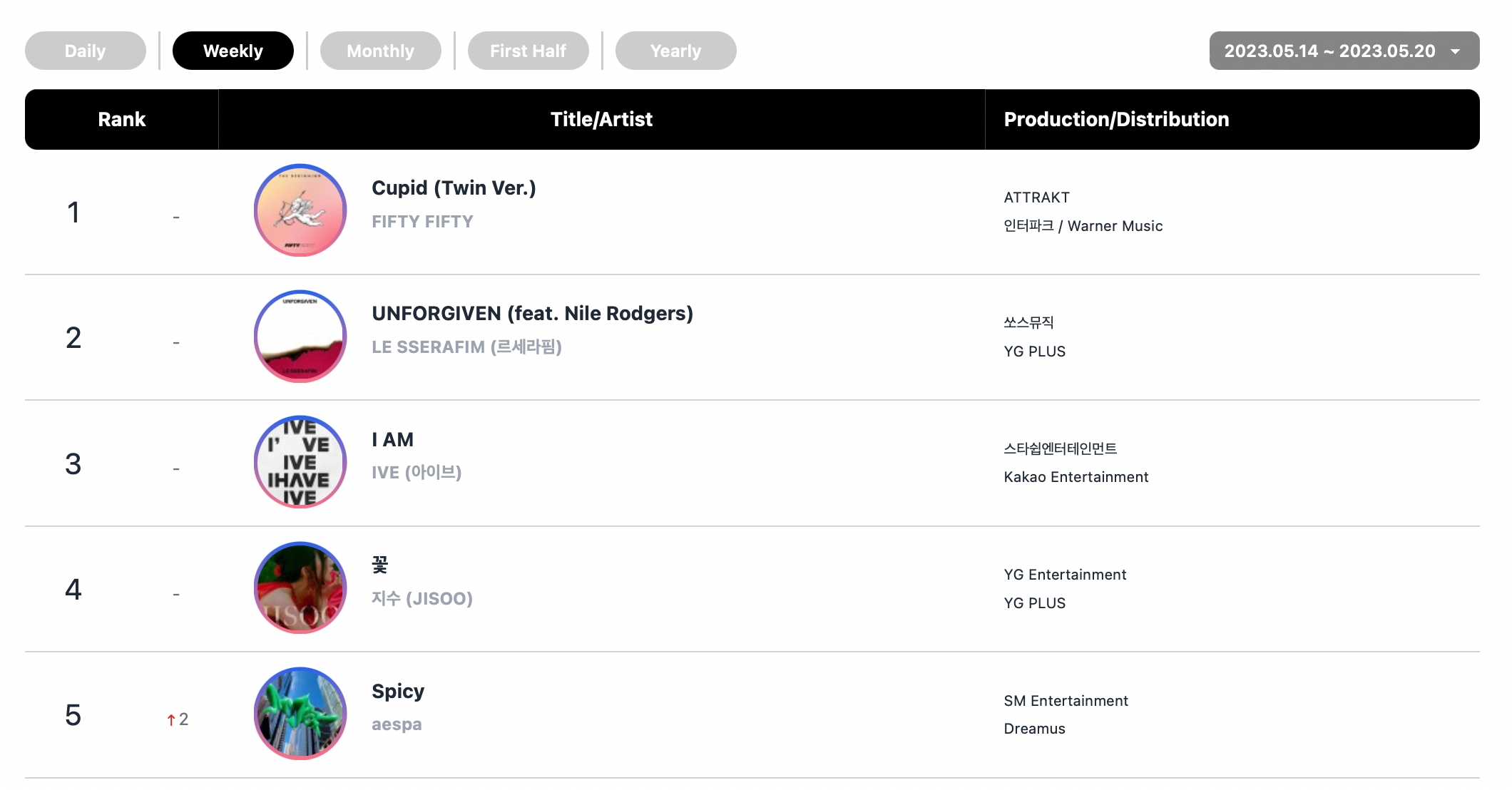This screenshot has height=790, width=1512.
Task: Open the UNFORGIVEN (feat. Nile Rodgers) title
Action: point(533,314)
